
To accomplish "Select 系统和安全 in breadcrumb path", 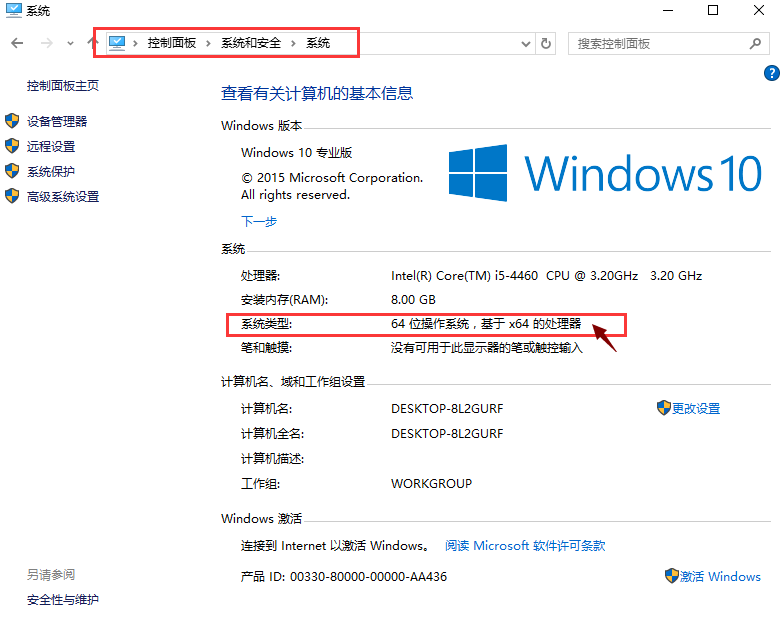I will pos(251,43).
